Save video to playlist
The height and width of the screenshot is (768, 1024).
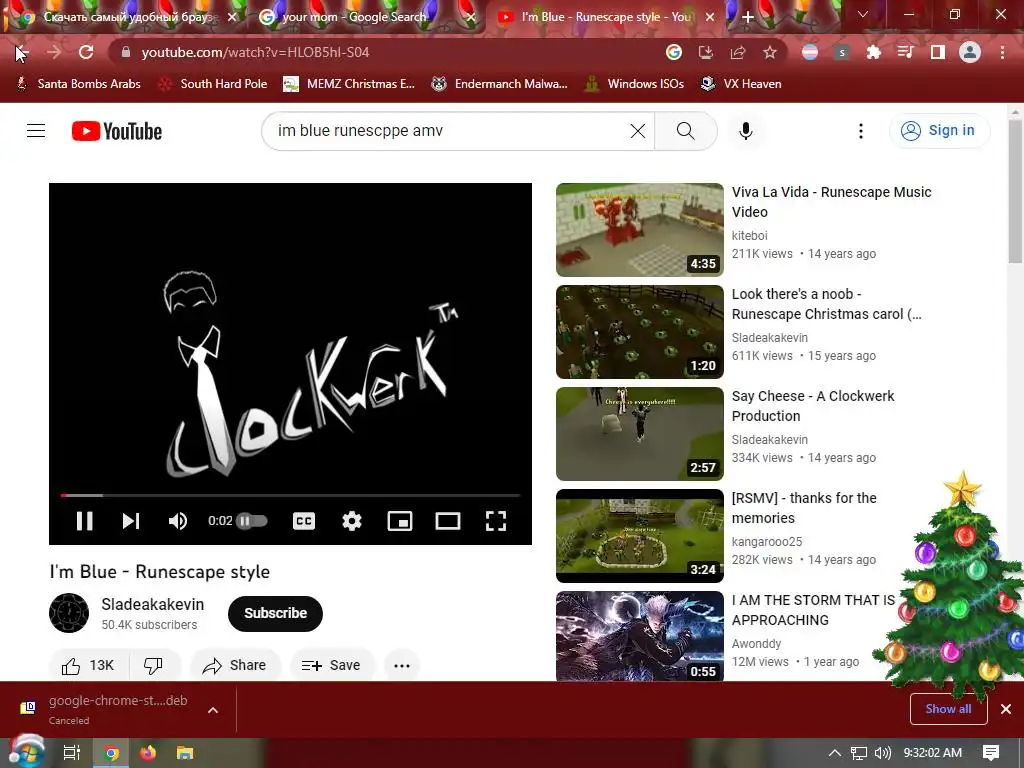(x=332, y=665)
